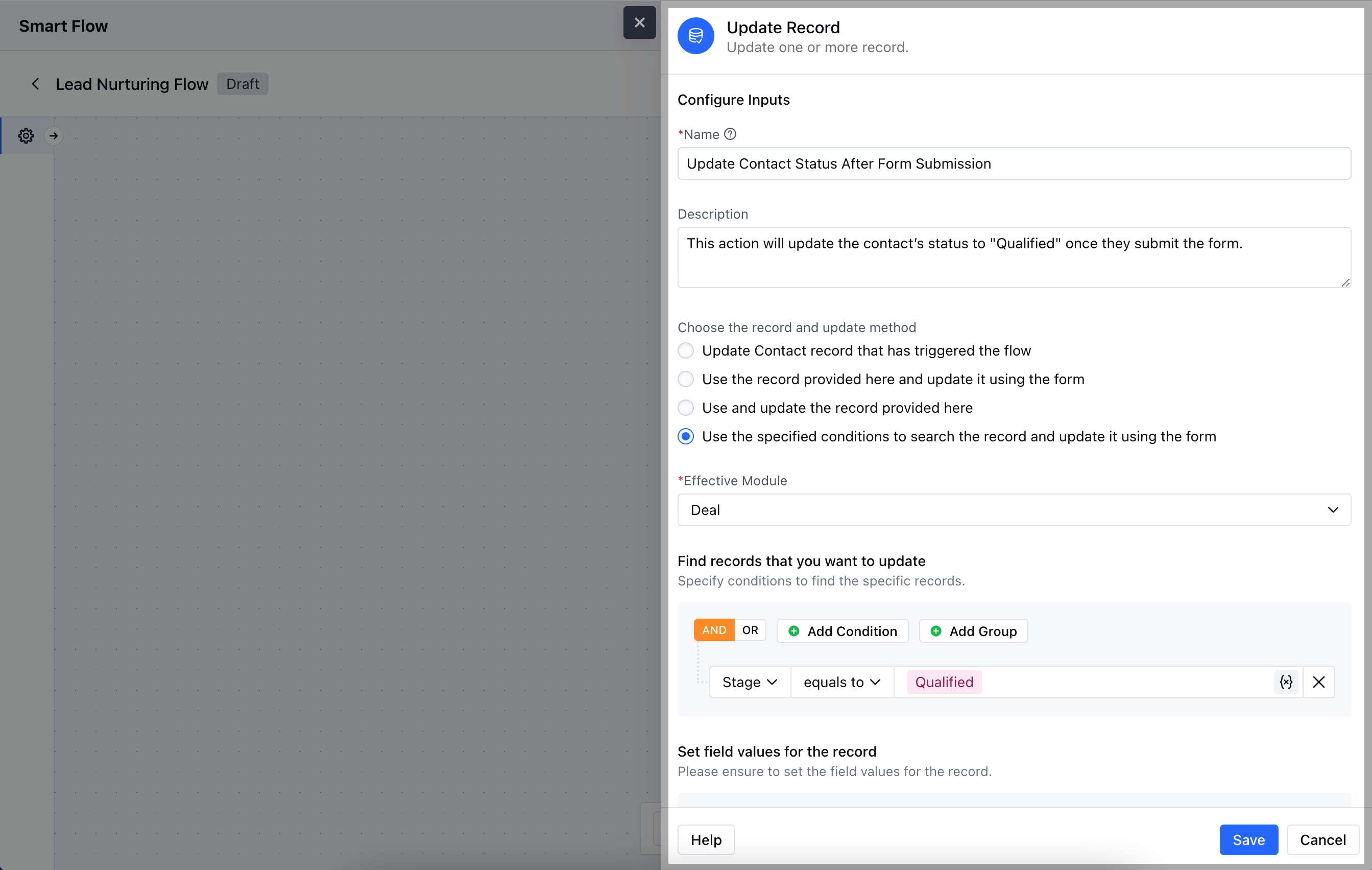Open the Effective Module Deal dropdown
Image resolution: width=1372 pixels, height=870 pixels.
click(x=1014, y=510)
